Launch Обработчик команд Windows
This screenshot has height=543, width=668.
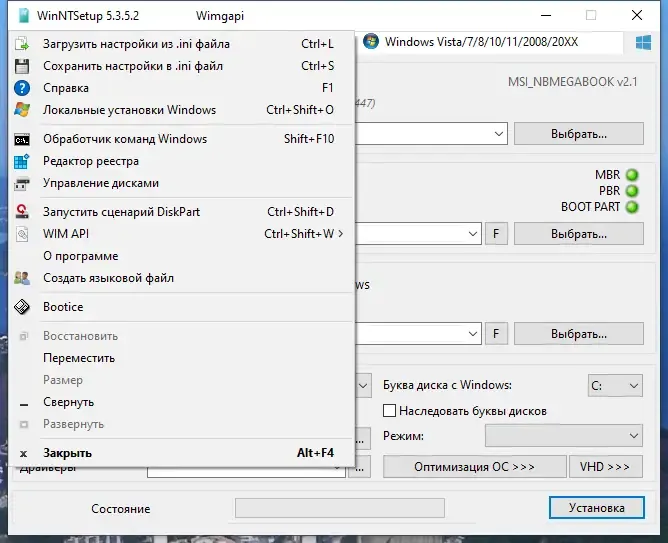point(182,139)
